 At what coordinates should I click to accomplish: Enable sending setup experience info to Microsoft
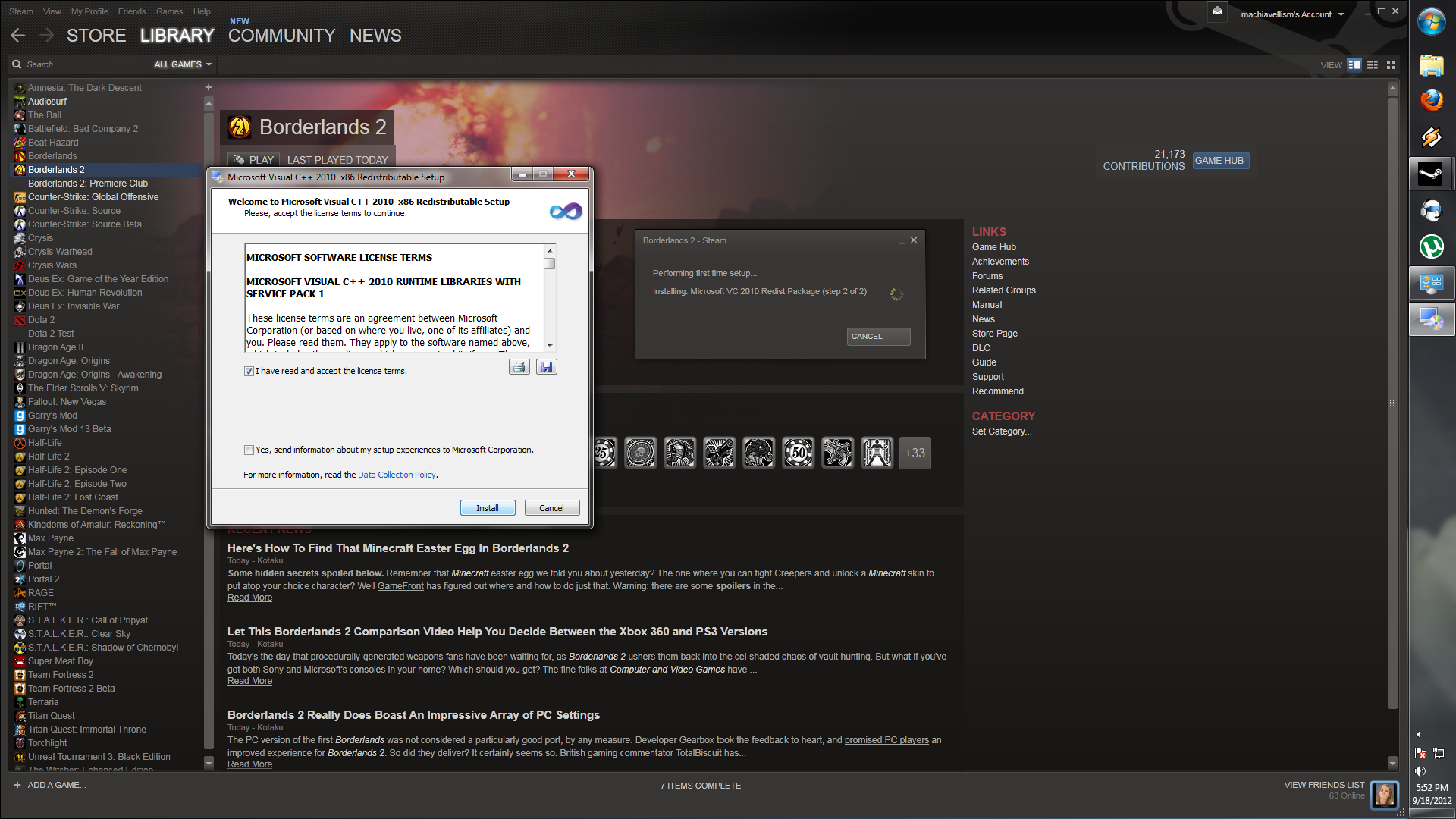point(249,450)
